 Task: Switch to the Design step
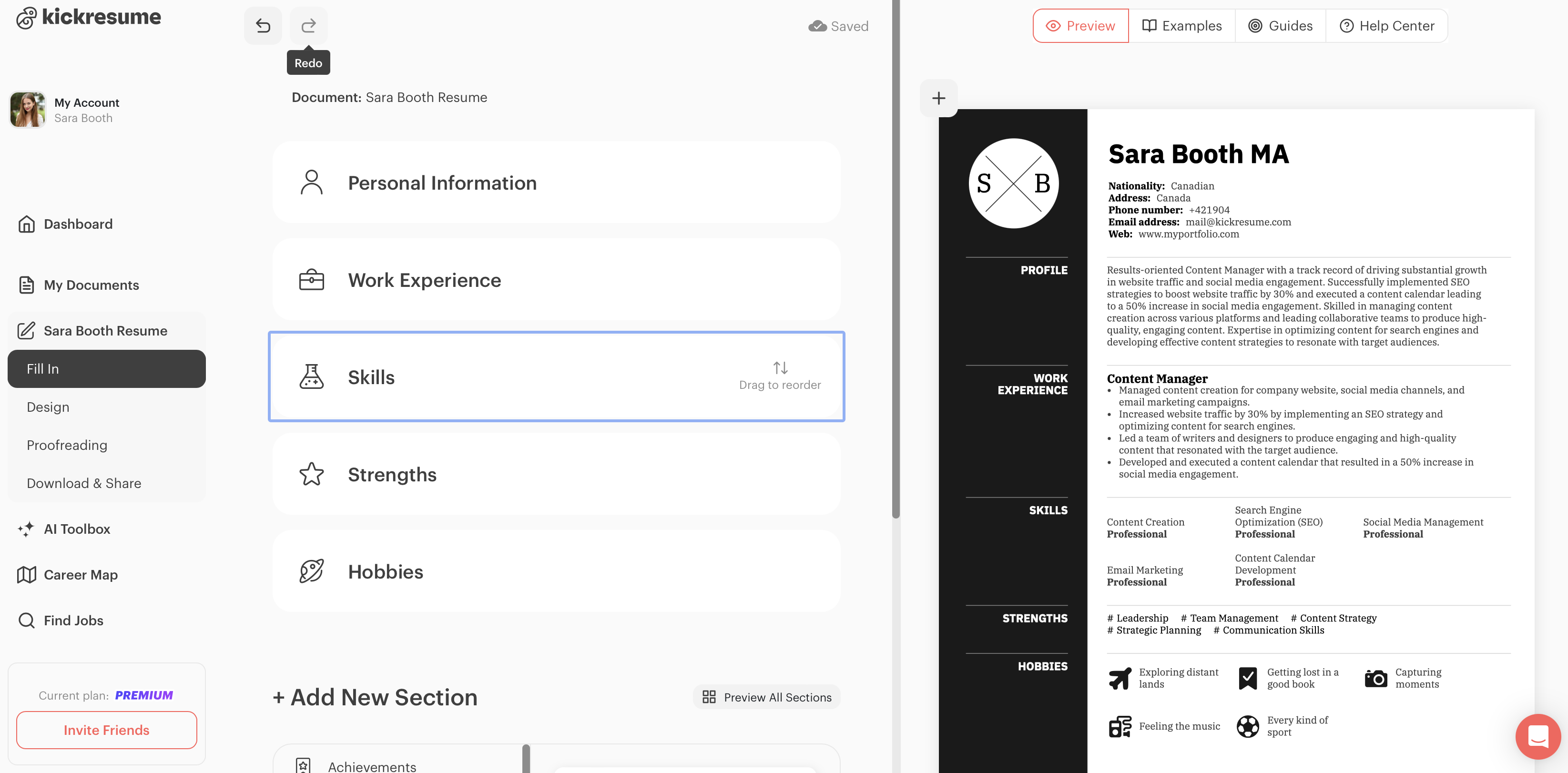tap(48, 407)
